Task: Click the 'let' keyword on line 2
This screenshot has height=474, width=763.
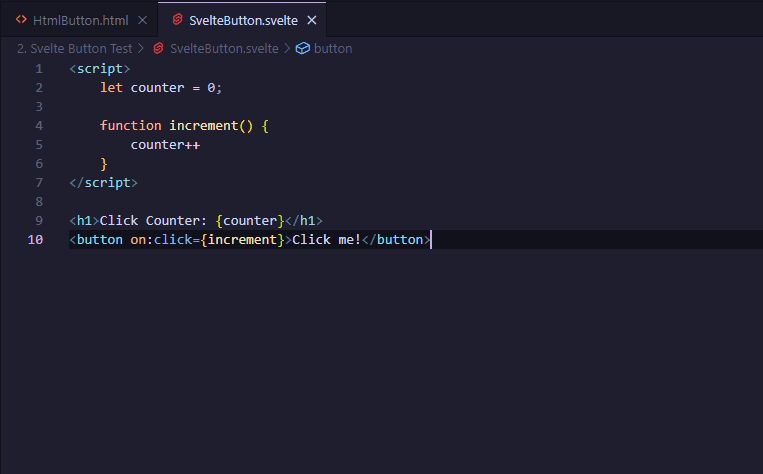Action: pos(111,88)
